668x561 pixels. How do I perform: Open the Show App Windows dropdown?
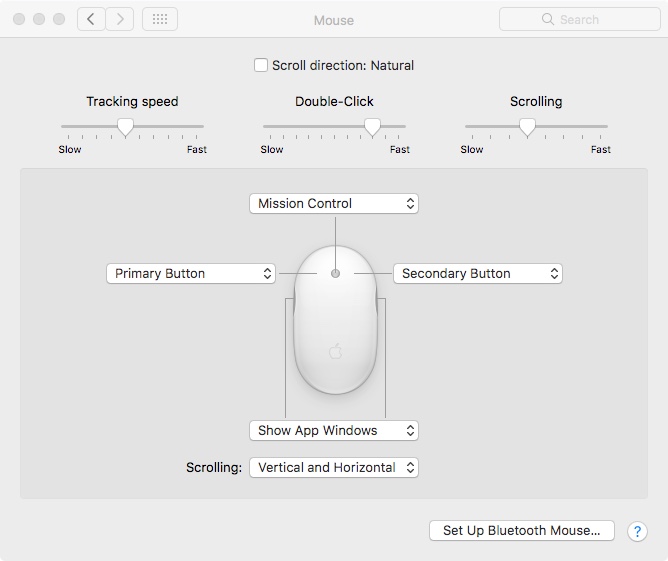click(x=334, y=430)
